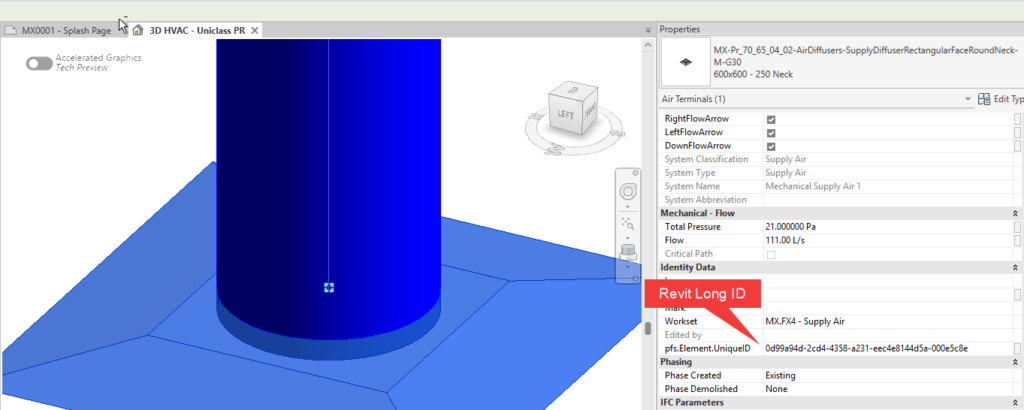
Task: Click associate parameter button for Total Pressure
Action: point(1017,227)
